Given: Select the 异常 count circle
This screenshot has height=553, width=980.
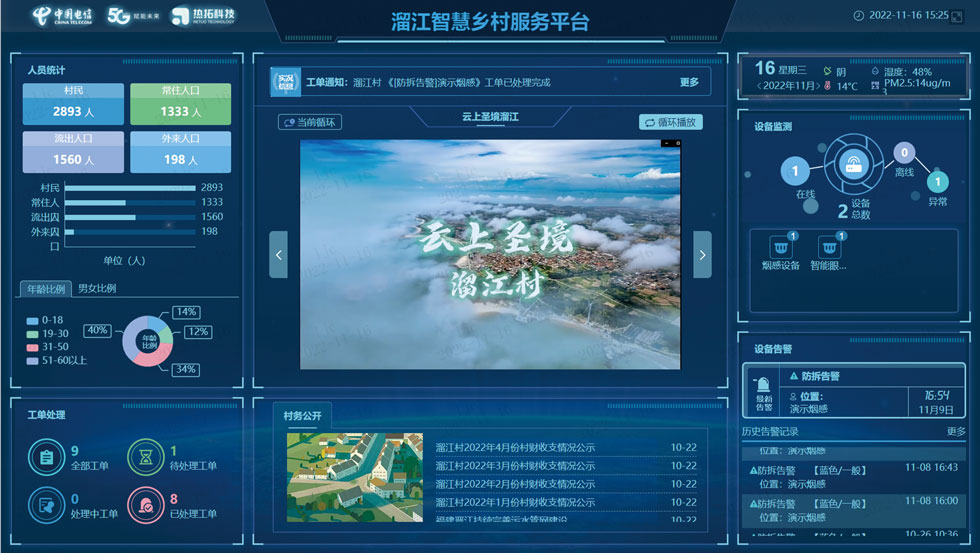Looking at the screenshot, I should click(938, 182).
